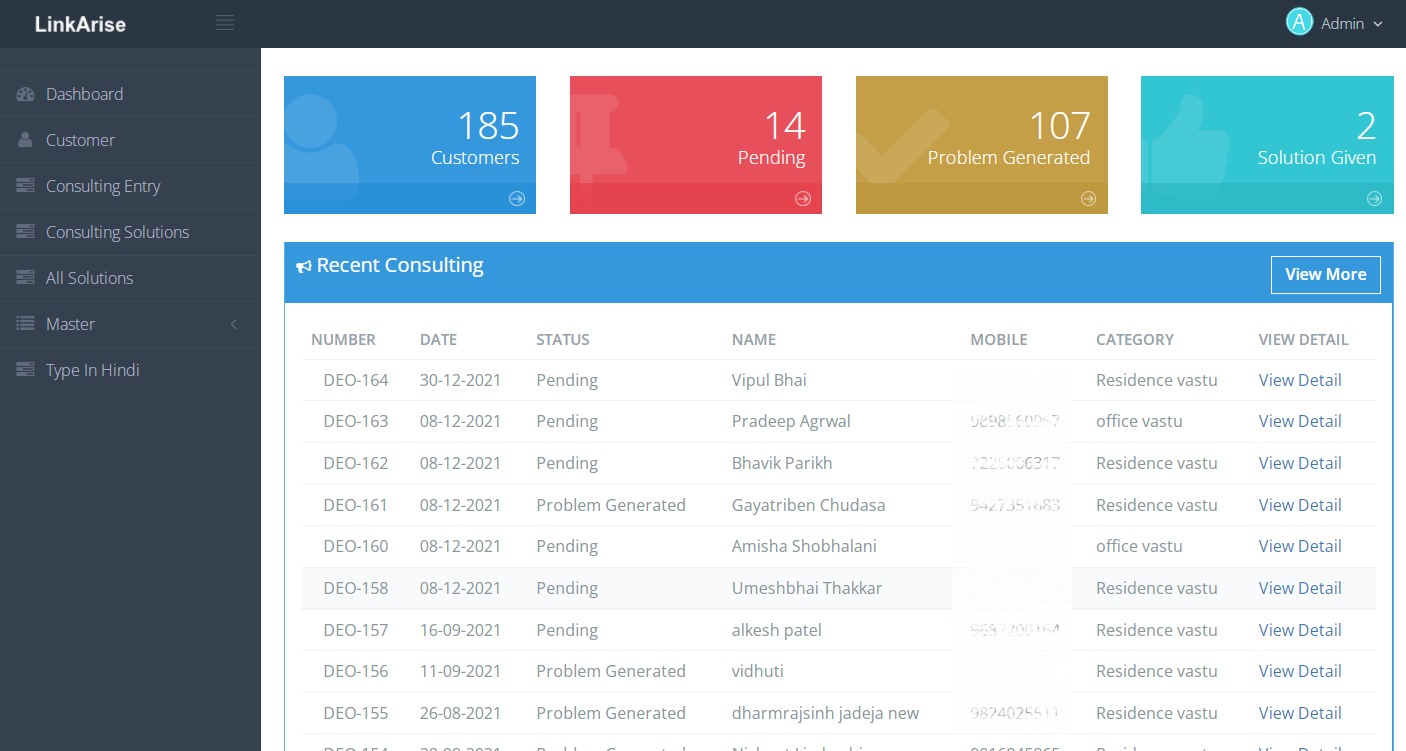Click the 185 Customers count
The image size is (1406, 751).
click(488, 126)
